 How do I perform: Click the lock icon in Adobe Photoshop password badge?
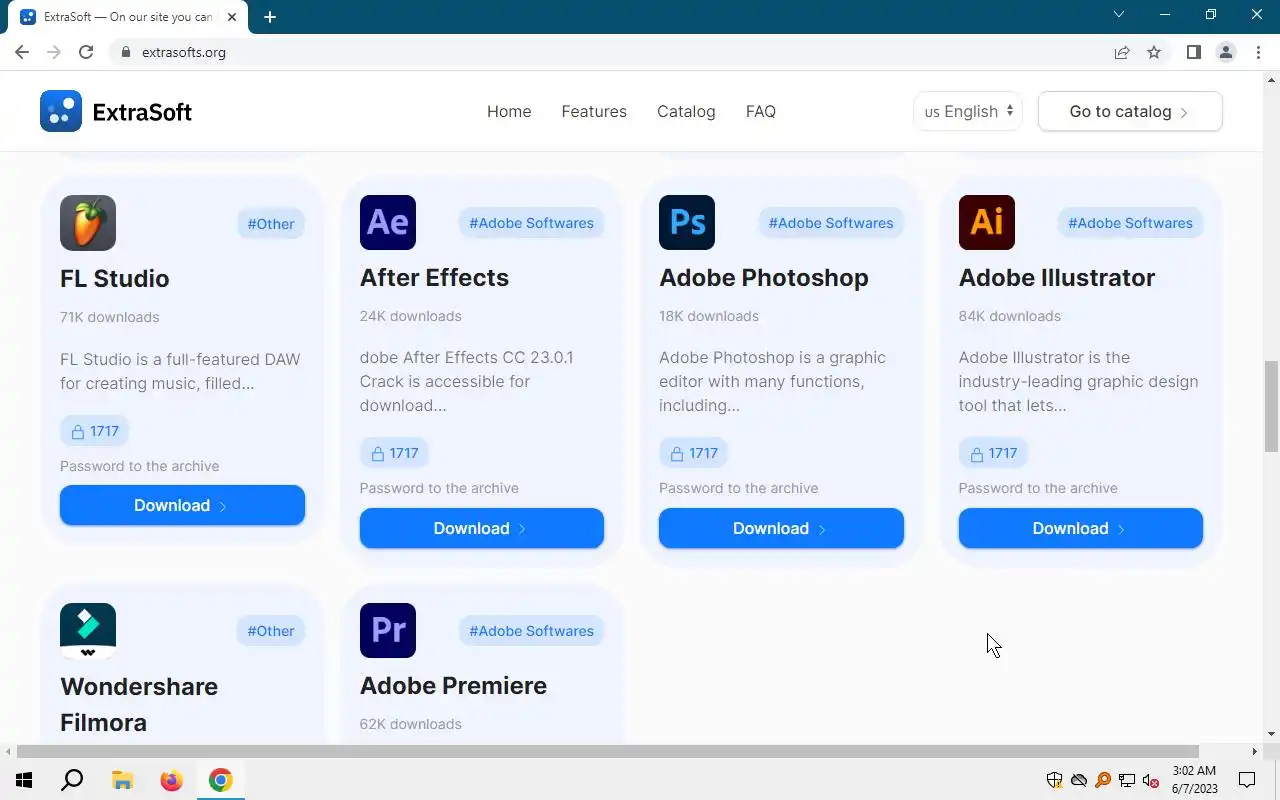pos(677,454)
